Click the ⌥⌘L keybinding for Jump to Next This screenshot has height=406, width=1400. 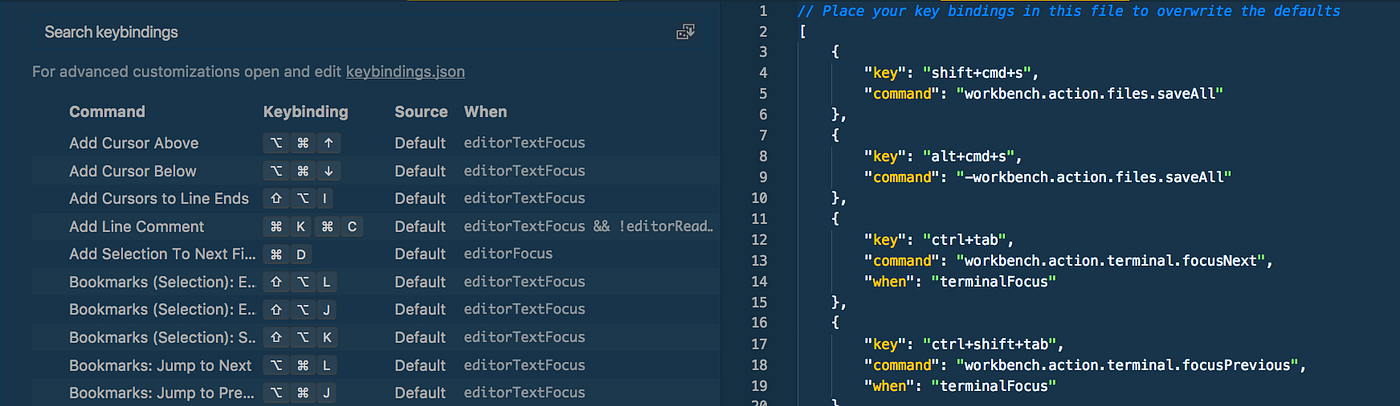(x=301, y=365)
